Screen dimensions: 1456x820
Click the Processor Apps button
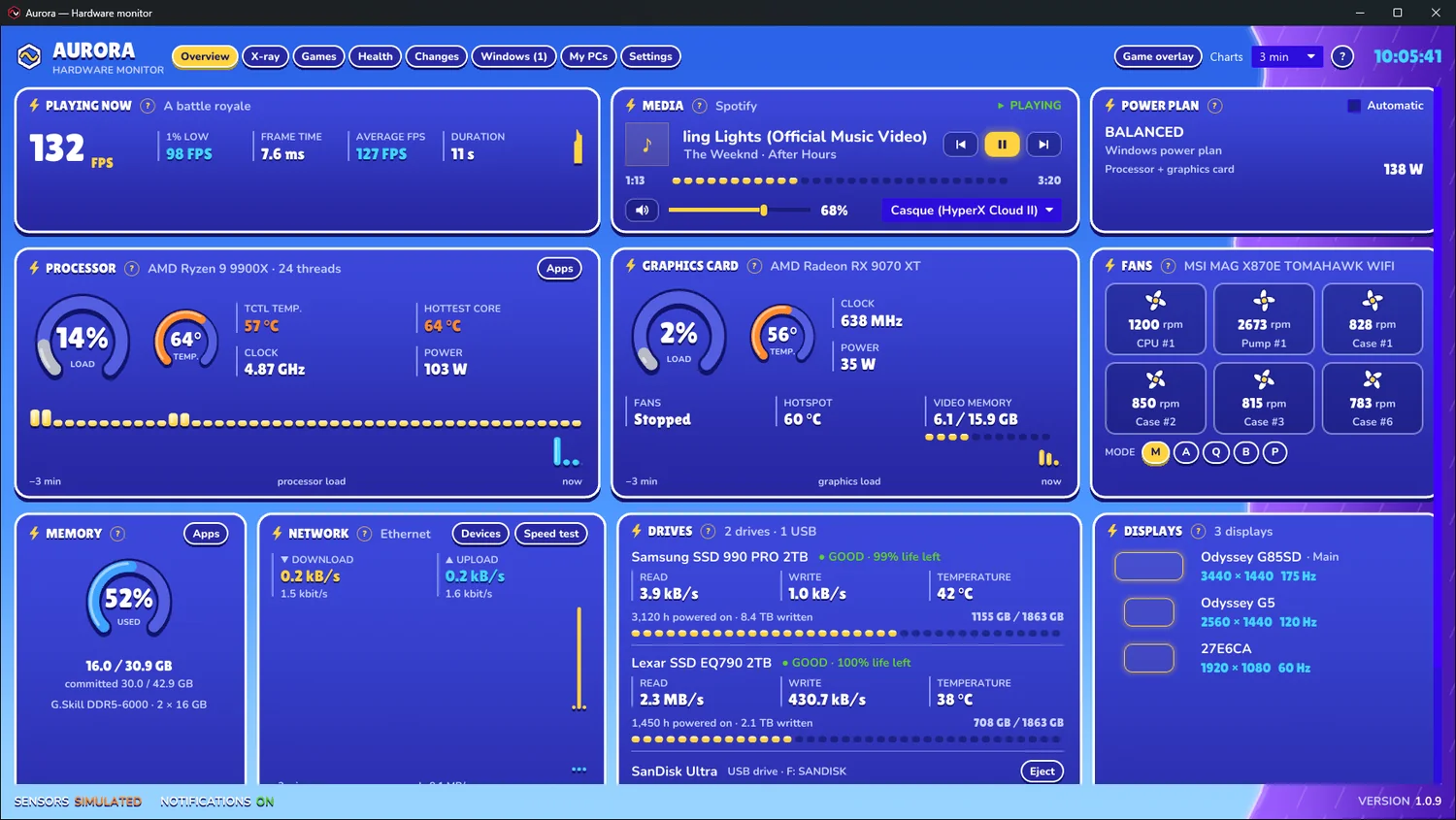(560, 269)
